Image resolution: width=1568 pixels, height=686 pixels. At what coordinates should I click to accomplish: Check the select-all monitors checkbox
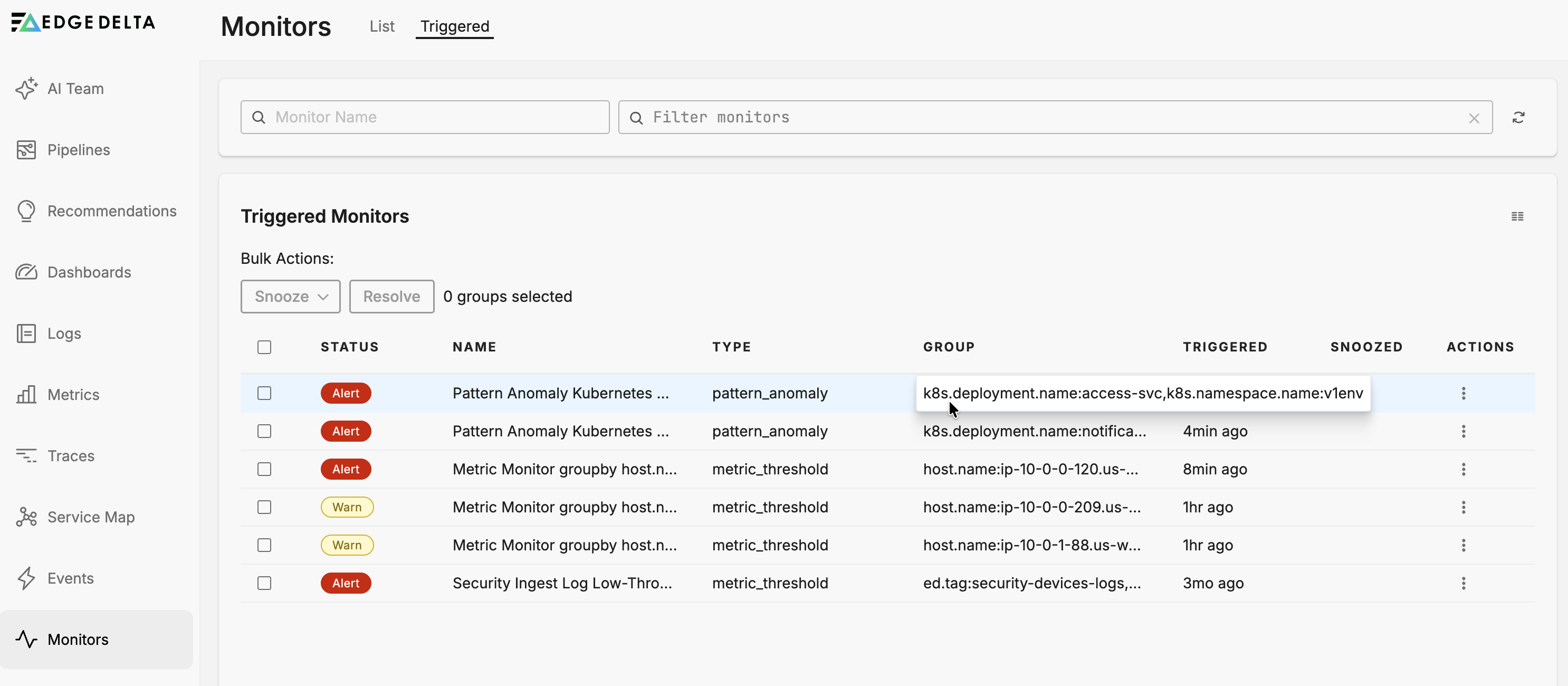(x=264, y=347)
